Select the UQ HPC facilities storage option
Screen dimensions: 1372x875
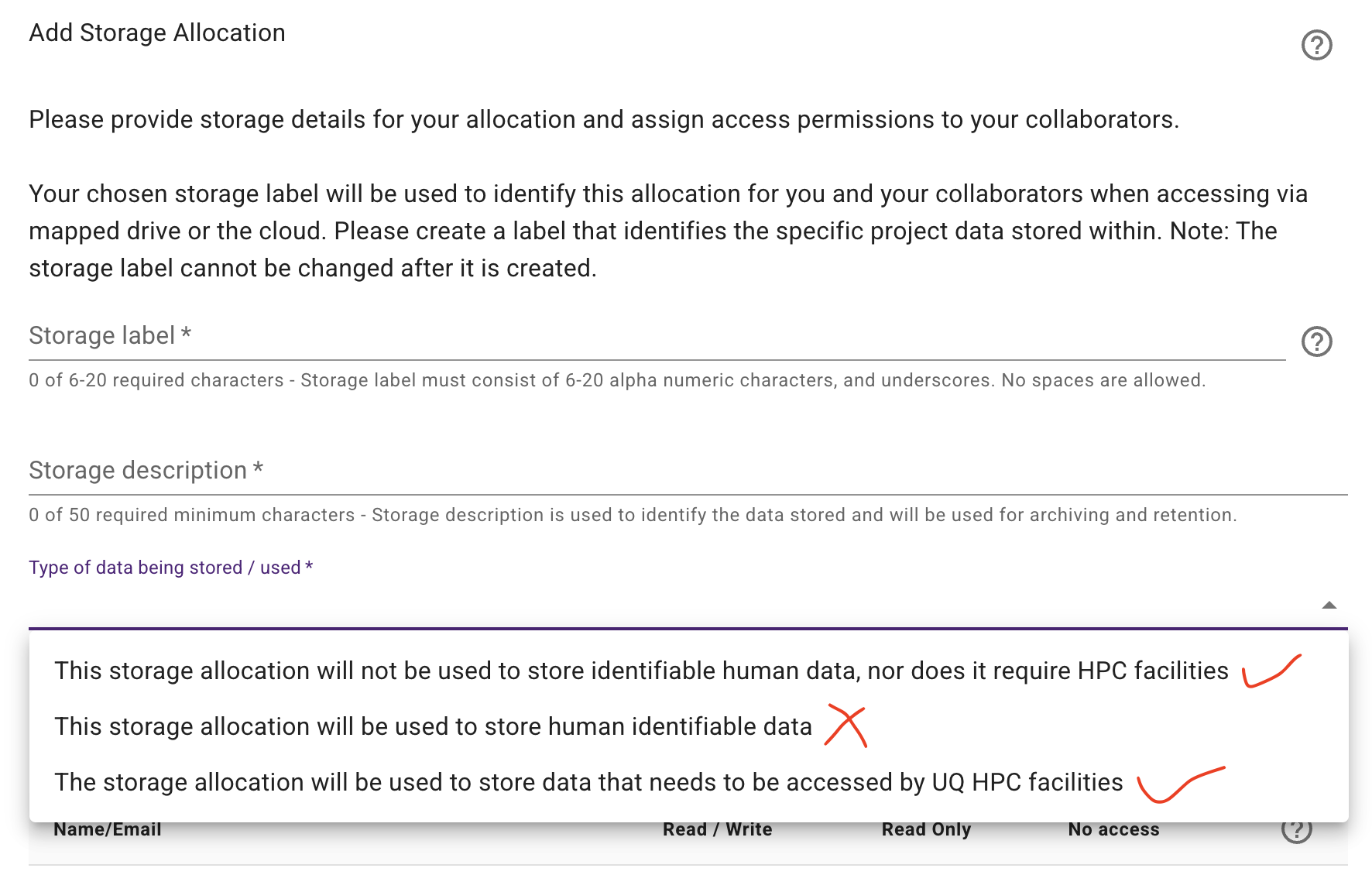587,782
